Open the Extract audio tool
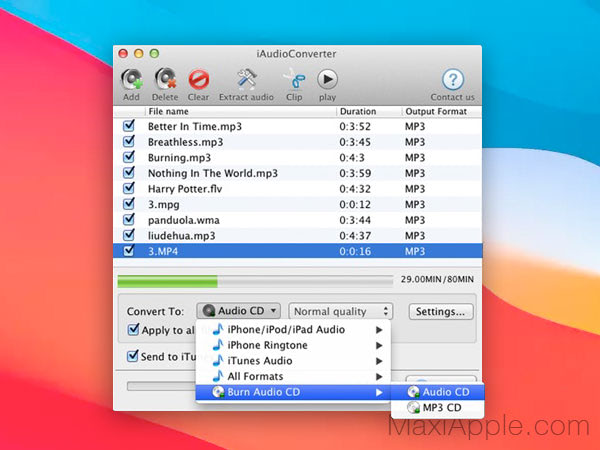This screenshot has width=600, height=450. pos(247,79)
